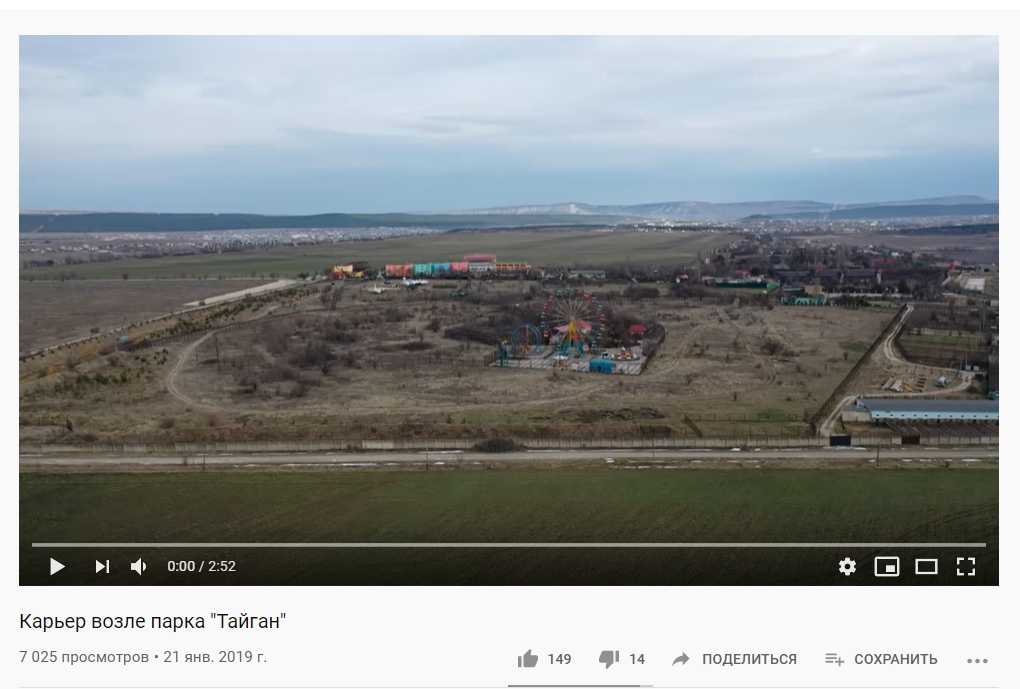1020x689 pixels.
Task: Skip to the next video
Action: (x=102, y=567)
